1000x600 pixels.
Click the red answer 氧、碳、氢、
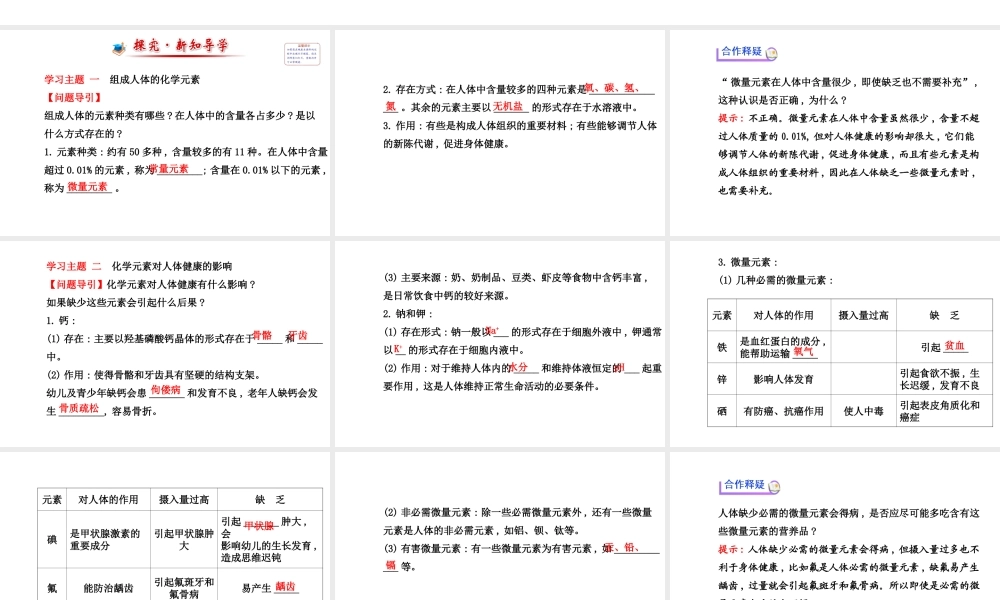(612, 88)
